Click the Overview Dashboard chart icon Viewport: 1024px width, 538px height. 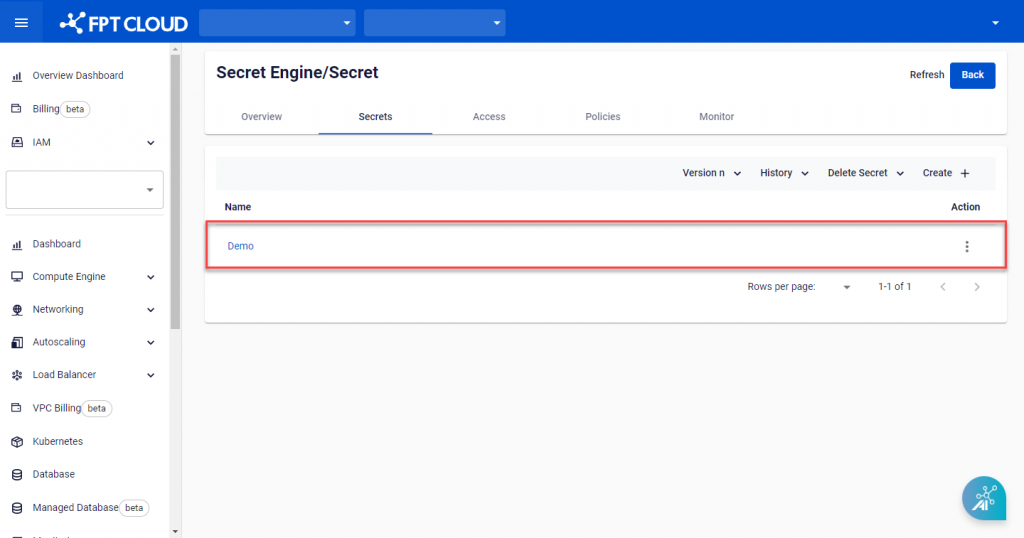click(x=16, y=76)
